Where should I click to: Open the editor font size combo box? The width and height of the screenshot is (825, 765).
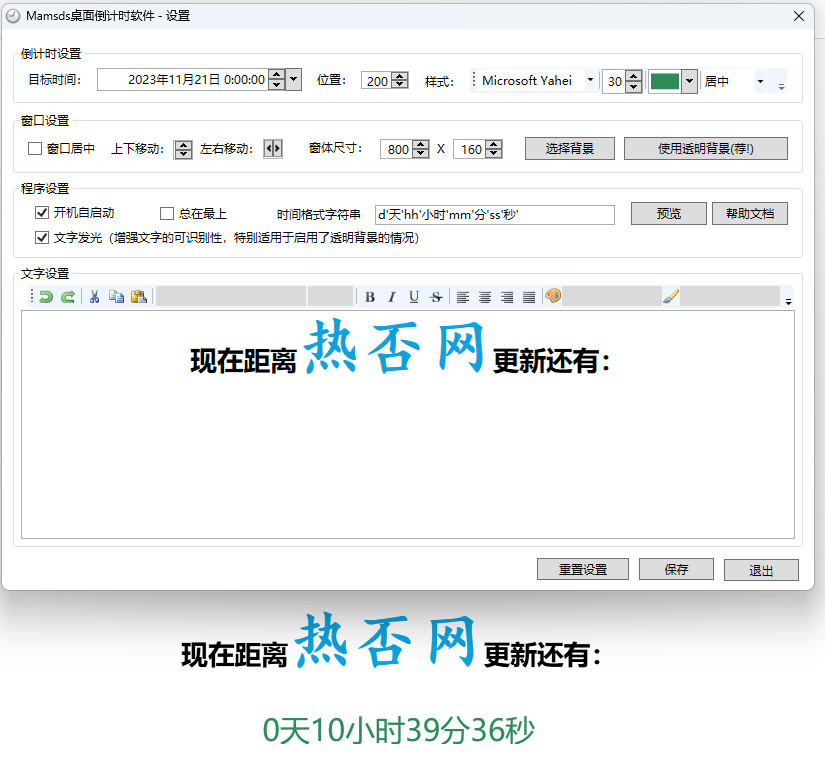pos(330,296)
